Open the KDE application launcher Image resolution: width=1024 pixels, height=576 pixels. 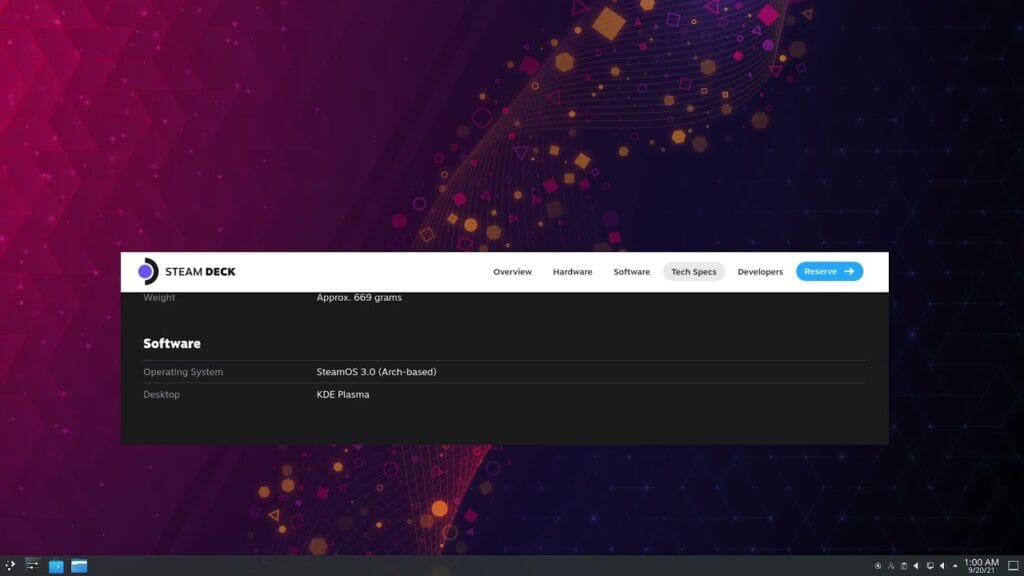tap(10, 566)
